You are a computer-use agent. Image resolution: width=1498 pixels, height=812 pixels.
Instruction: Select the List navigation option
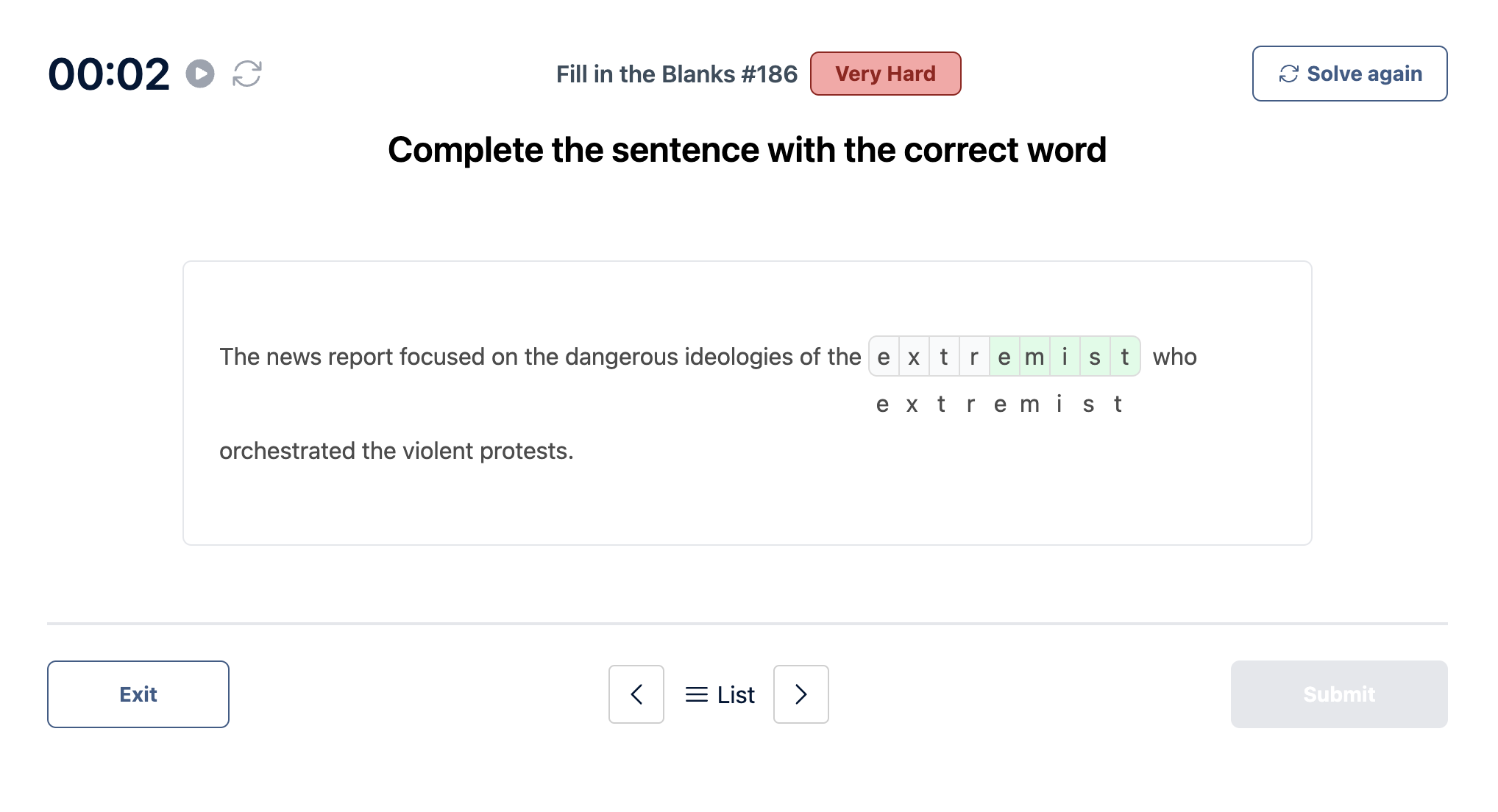(718, 693)
